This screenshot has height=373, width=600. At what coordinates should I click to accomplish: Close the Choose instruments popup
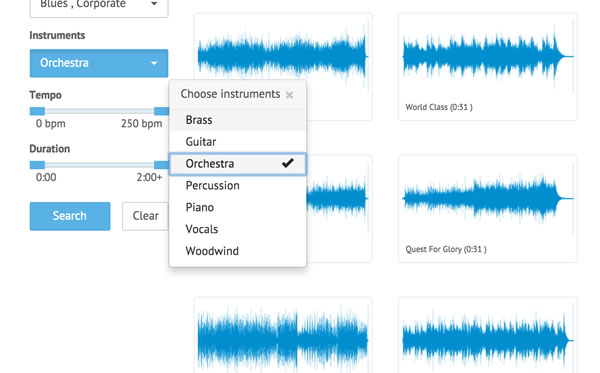point(289,95)
